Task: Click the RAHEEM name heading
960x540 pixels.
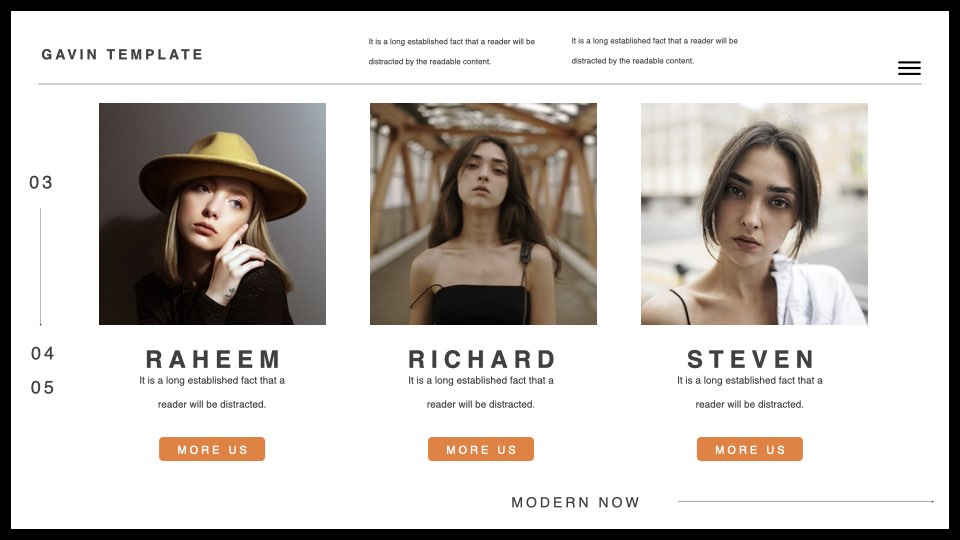Action: pyautogui.click(x=213, y=359)
